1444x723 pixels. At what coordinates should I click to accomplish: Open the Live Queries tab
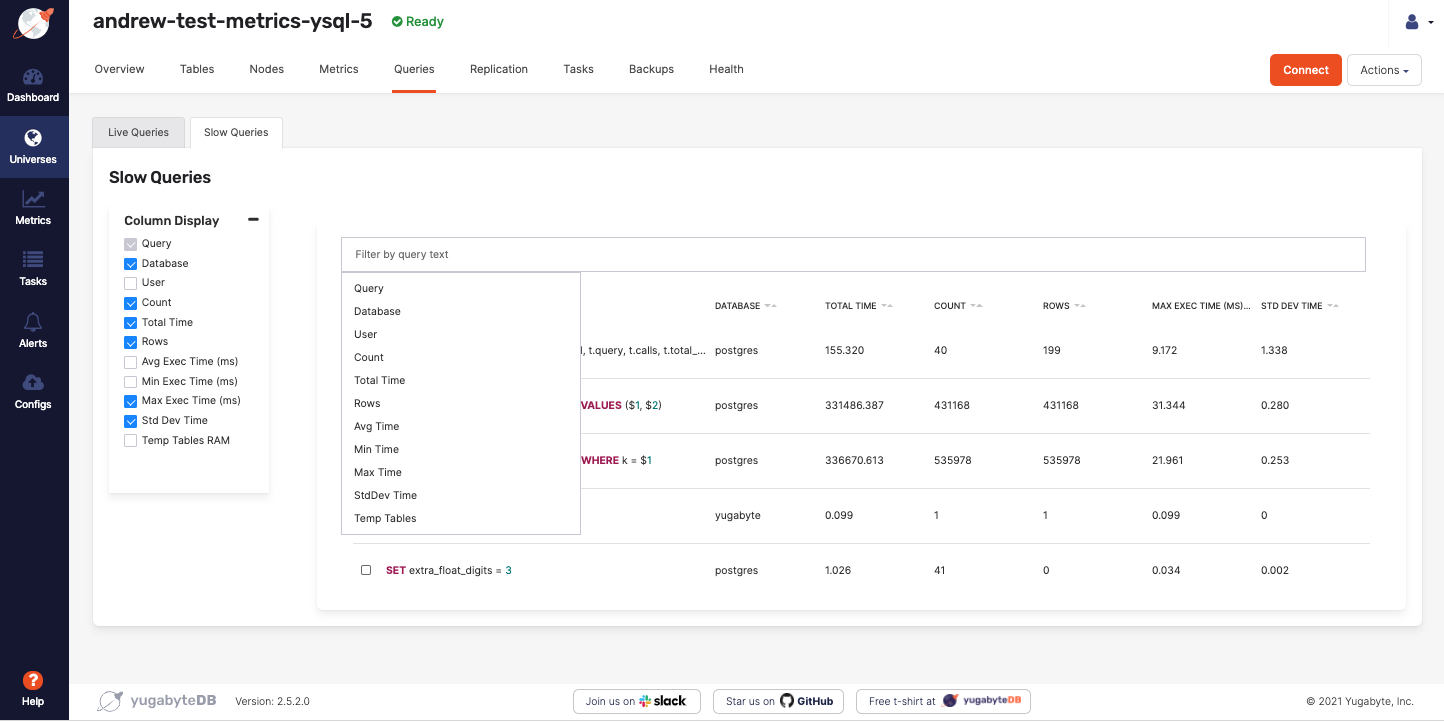point(138,132)
